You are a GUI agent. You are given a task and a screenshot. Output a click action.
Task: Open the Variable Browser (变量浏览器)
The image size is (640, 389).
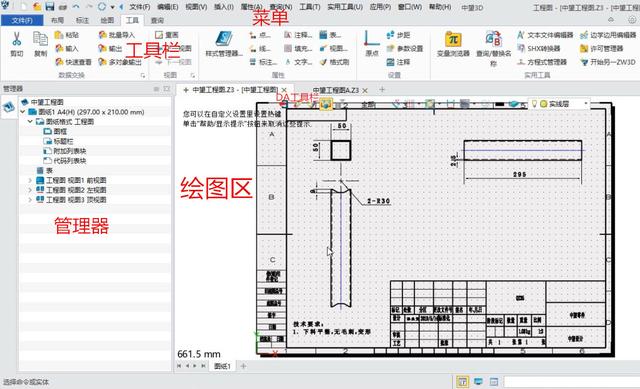click(x=453, y=44)
